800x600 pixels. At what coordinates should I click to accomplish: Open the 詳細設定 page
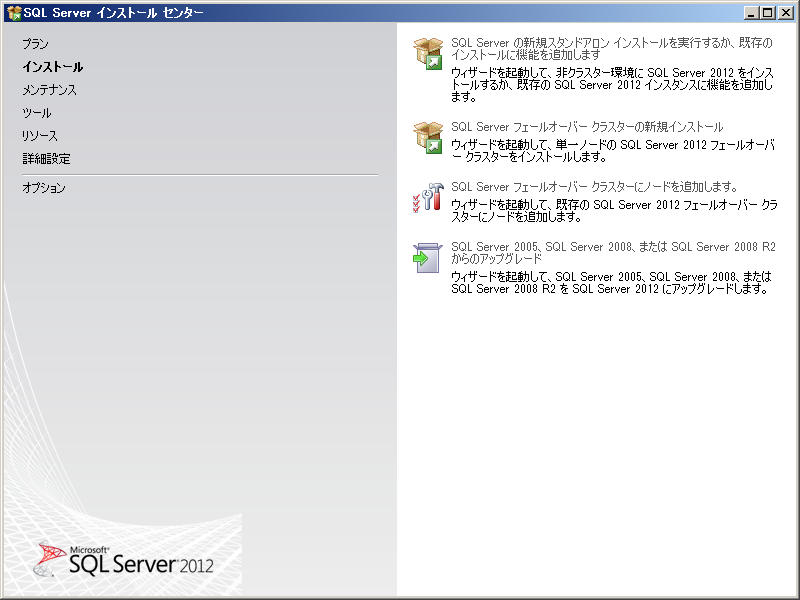[46, 159]
